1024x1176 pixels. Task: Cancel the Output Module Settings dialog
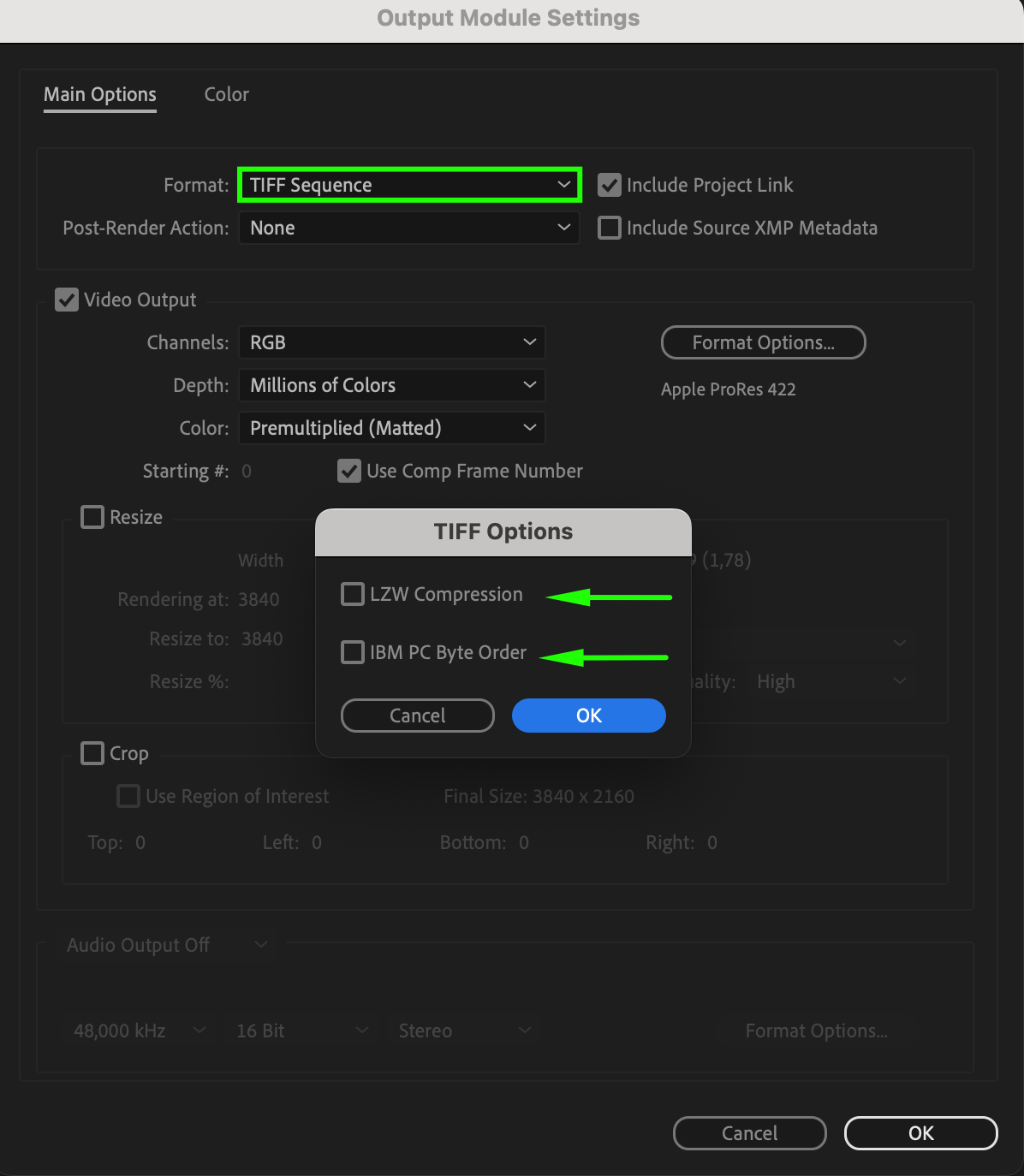[749, 1133]
